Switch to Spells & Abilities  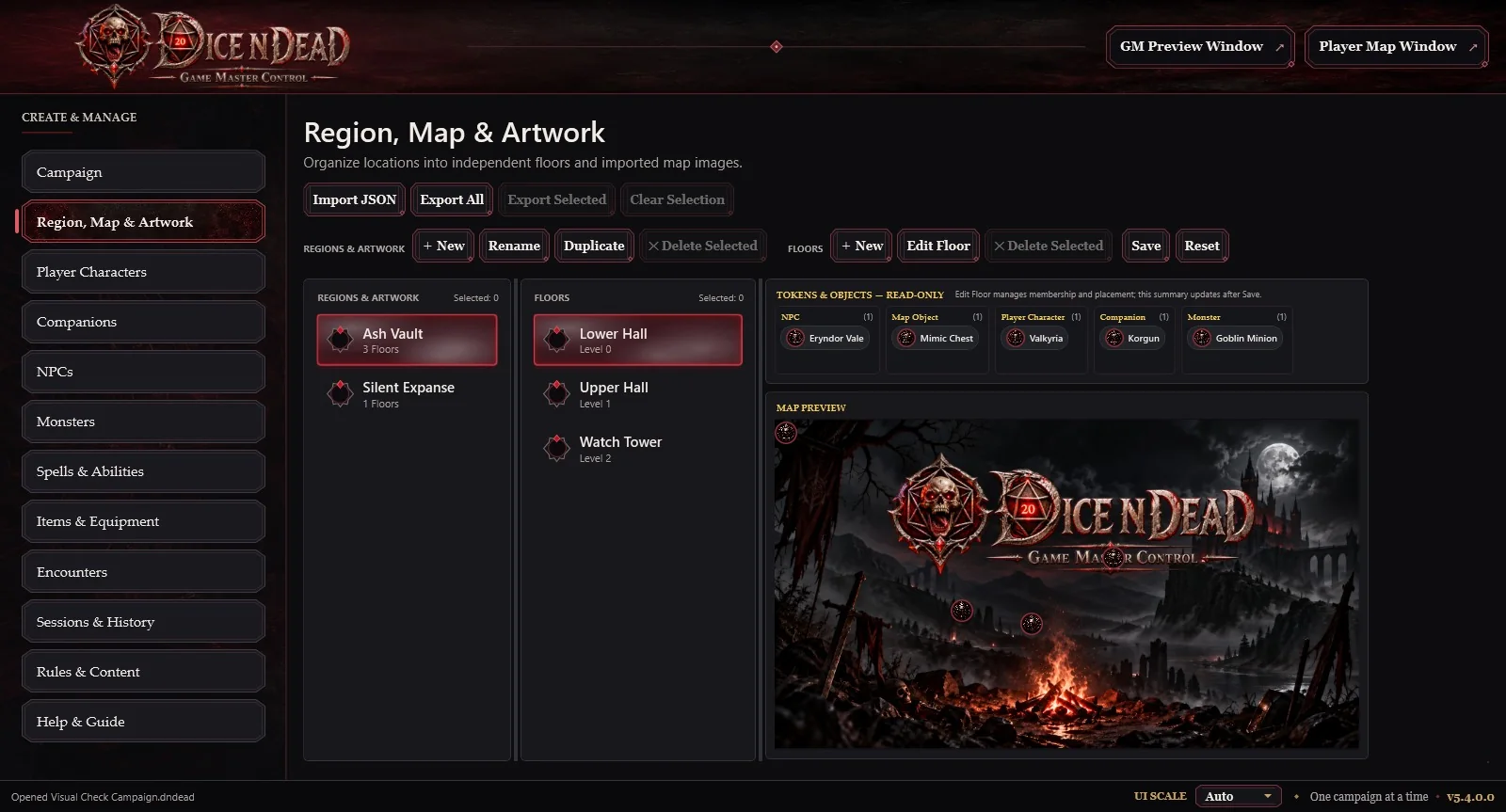click(143, 471)
